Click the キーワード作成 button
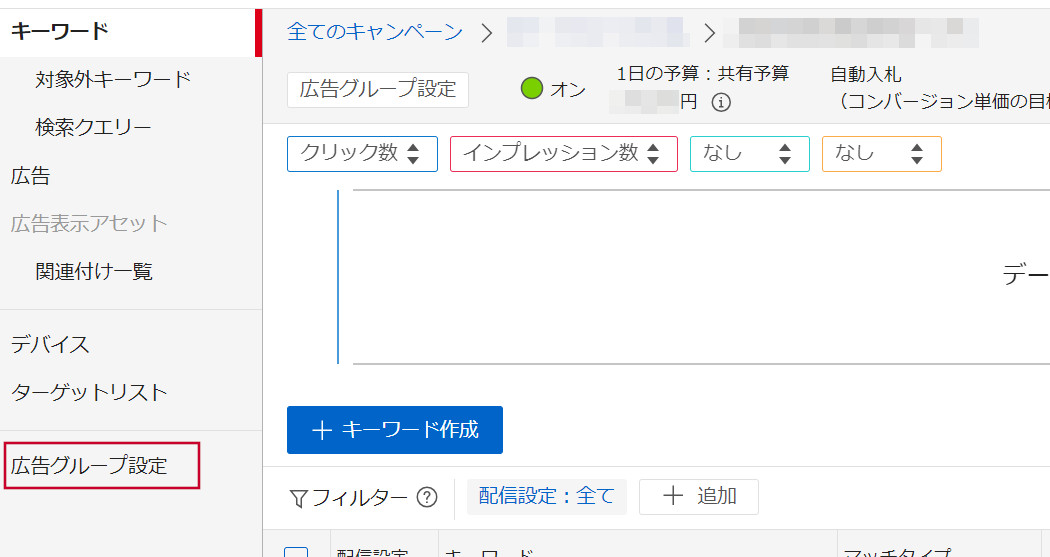The height and width of the screenshot is (557, 1050). (395, 430)
